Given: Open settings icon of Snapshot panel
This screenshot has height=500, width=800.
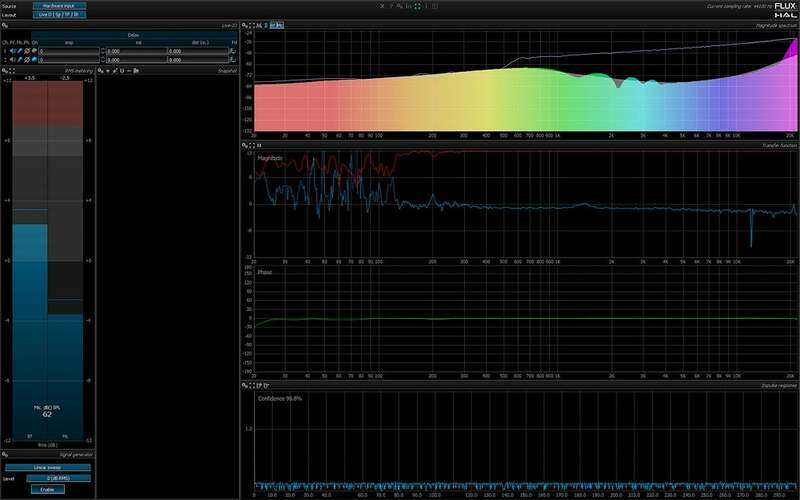Looking at the screenshot, I should pos(101,71).
